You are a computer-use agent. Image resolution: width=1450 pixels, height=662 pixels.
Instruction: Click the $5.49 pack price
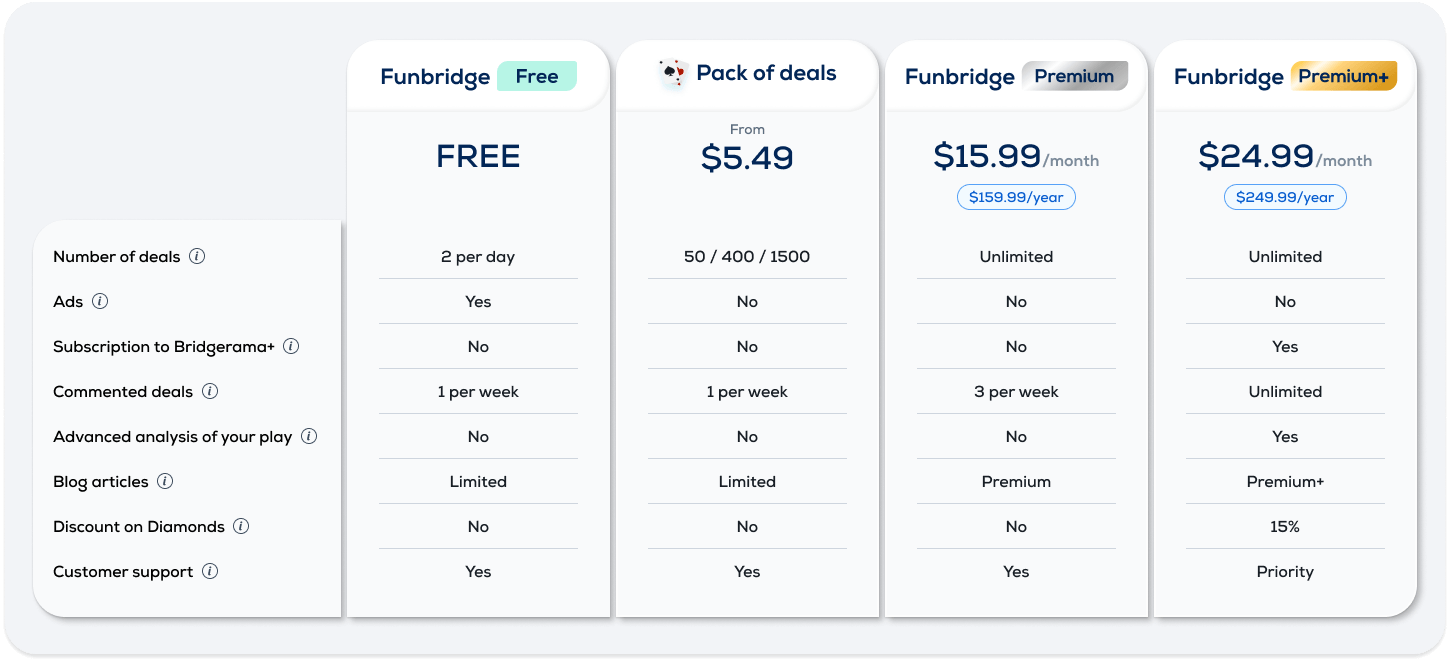click(x=747, y=158)
